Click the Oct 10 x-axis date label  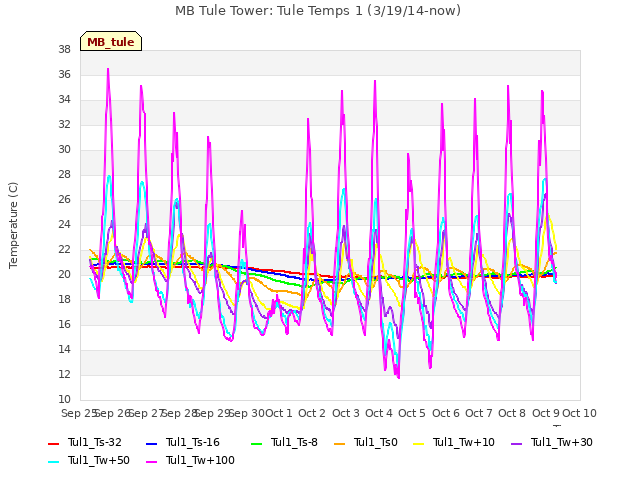pyautogui.click(x=580, y=413)
